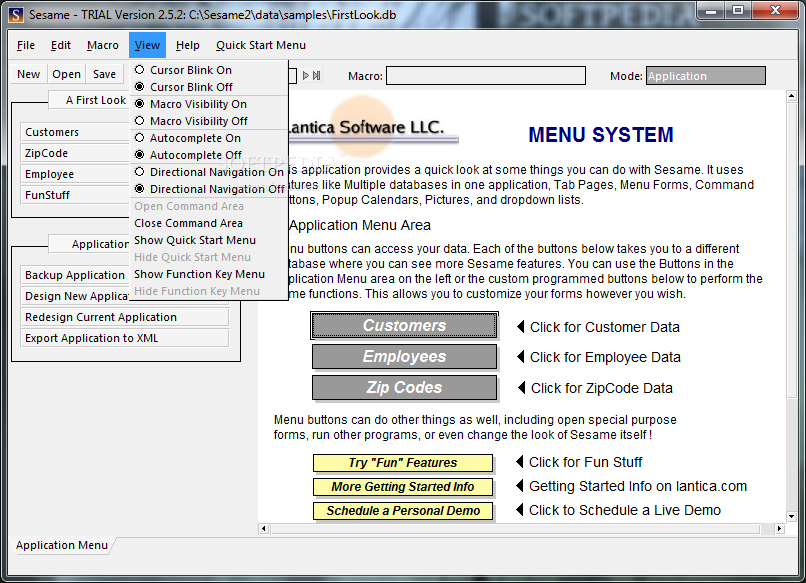Enable Directional Navigation On
The image size is (806, 583).
tap(209, 172)
